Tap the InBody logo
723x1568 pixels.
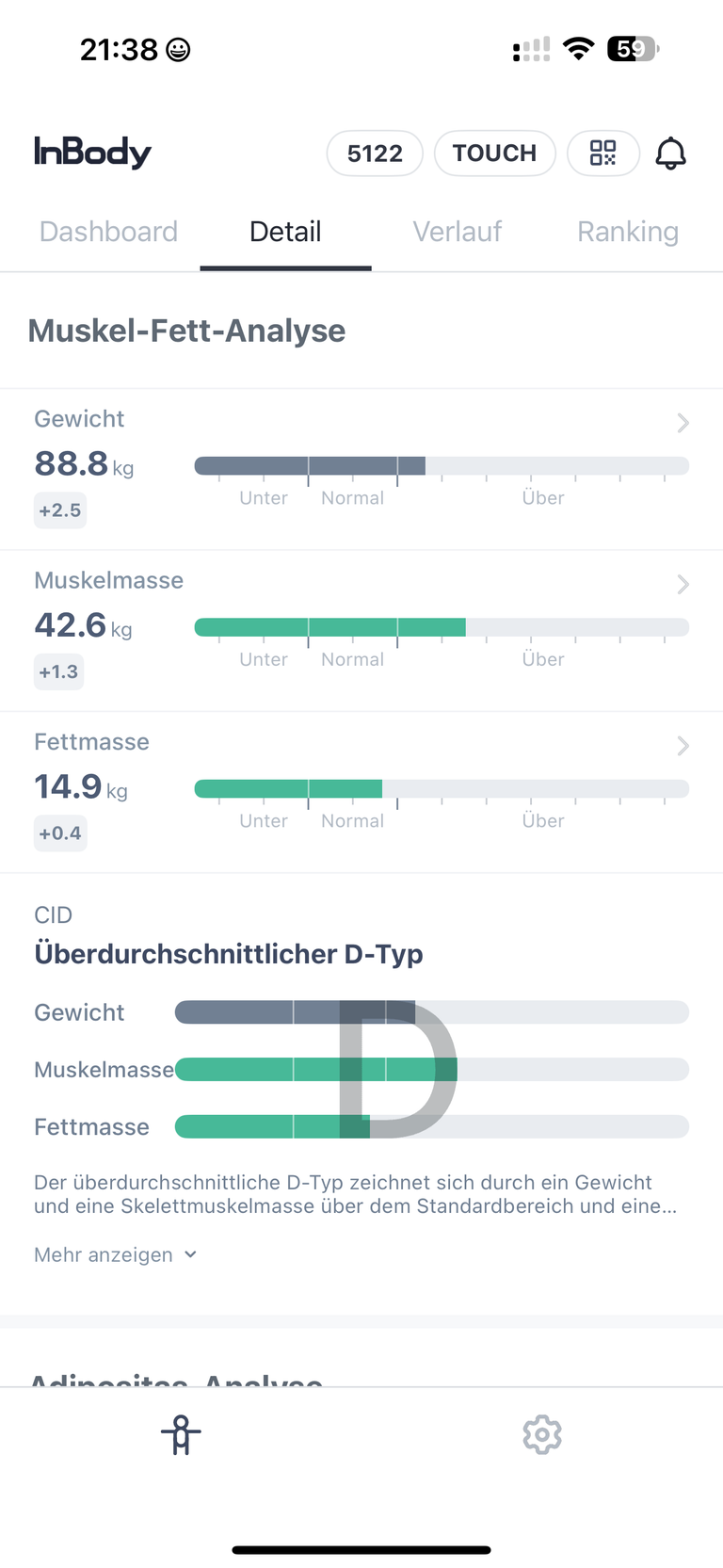[x=92, y=153]
